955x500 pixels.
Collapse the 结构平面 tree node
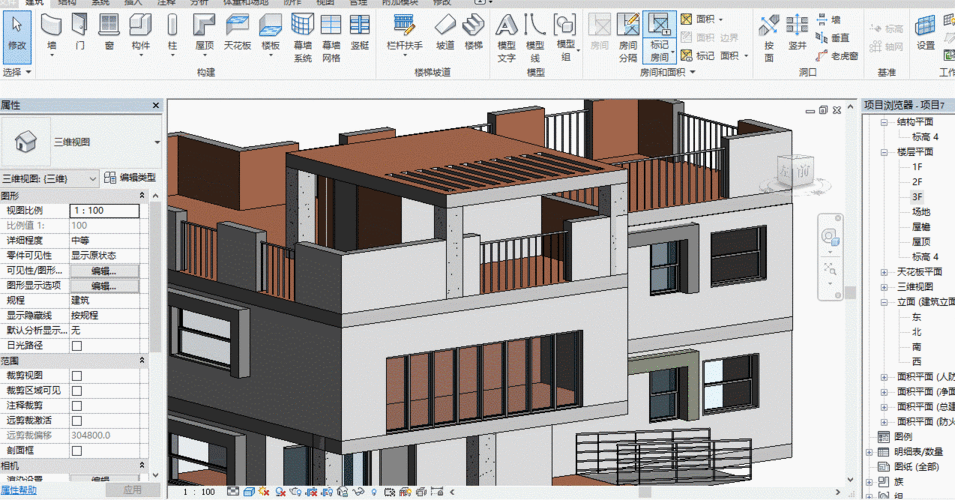click(x=884, y=122)
